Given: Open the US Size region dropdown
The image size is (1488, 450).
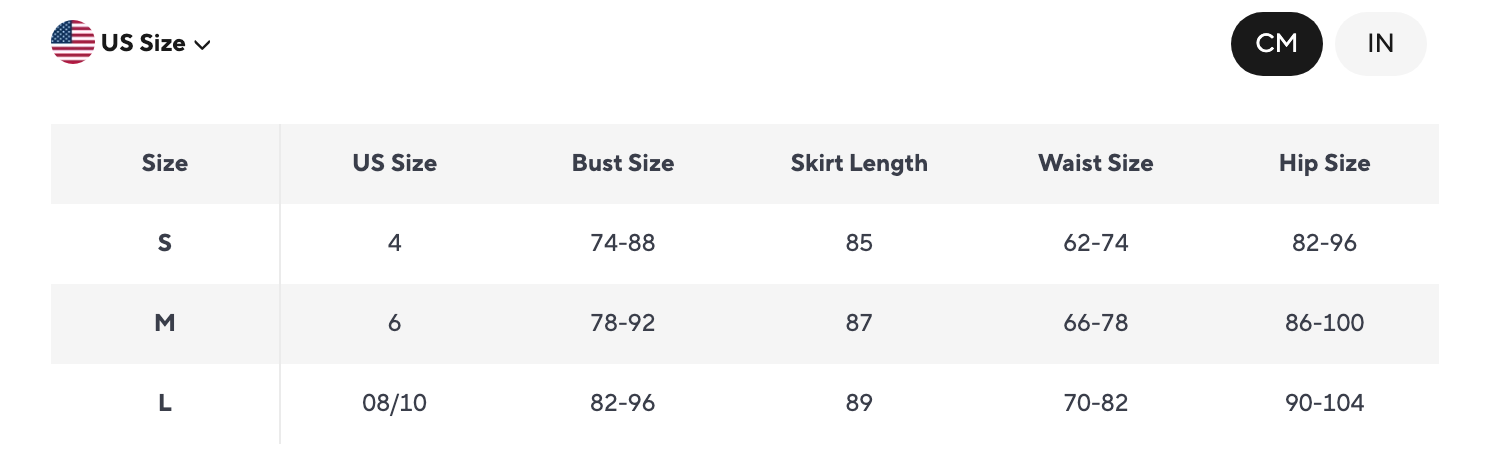Looking at the screenshot, I should (x=131, y=43).
